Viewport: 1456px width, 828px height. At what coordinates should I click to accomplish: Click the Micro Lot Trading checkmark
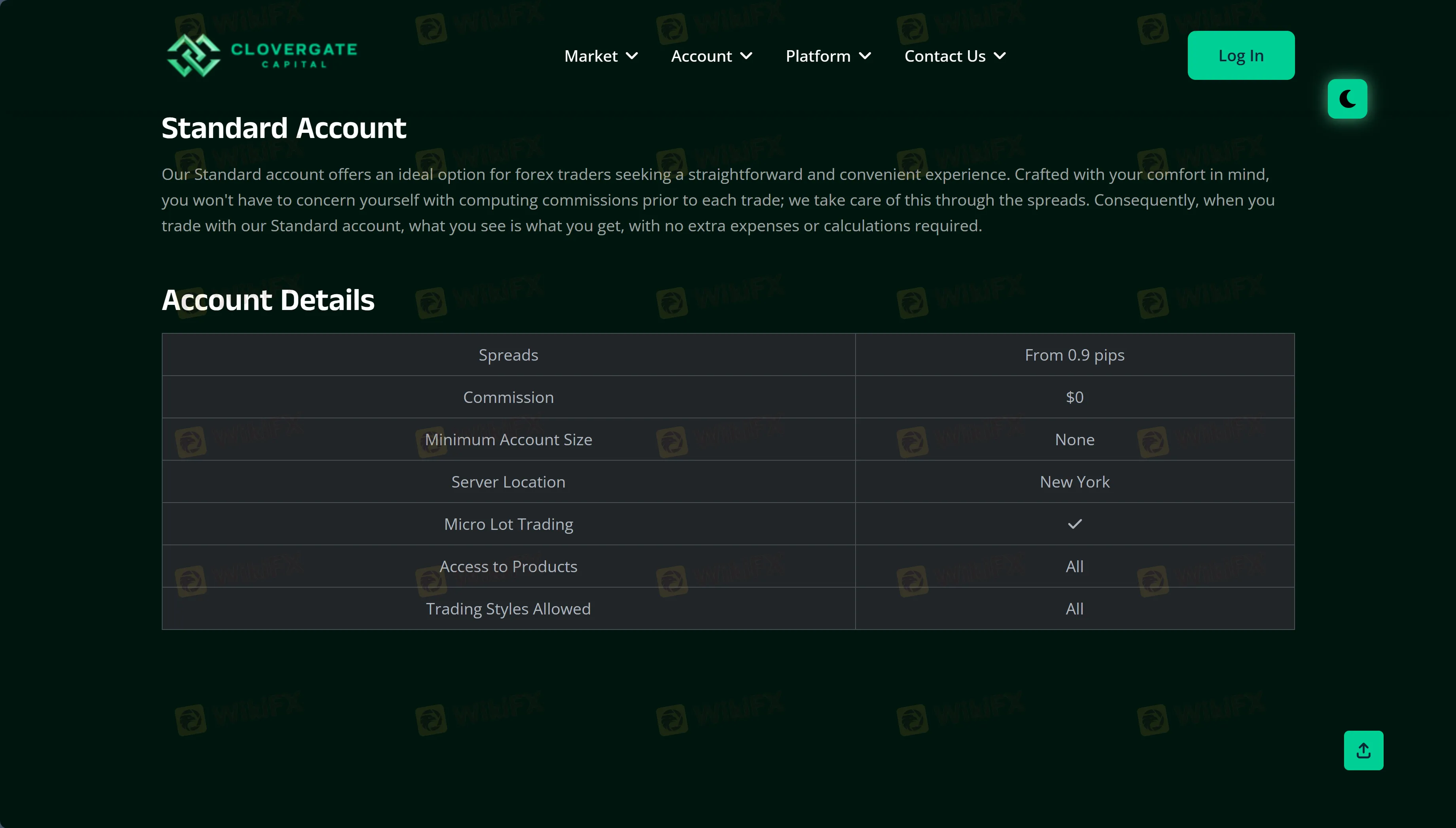(1074, 524)
